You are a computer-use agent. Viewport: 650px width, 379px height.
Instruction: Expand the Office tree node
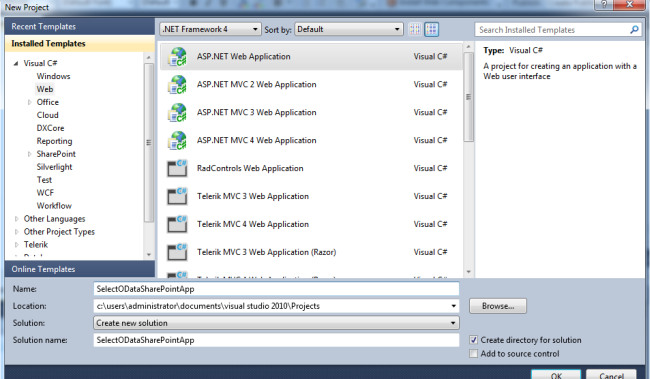coord(29,102)
